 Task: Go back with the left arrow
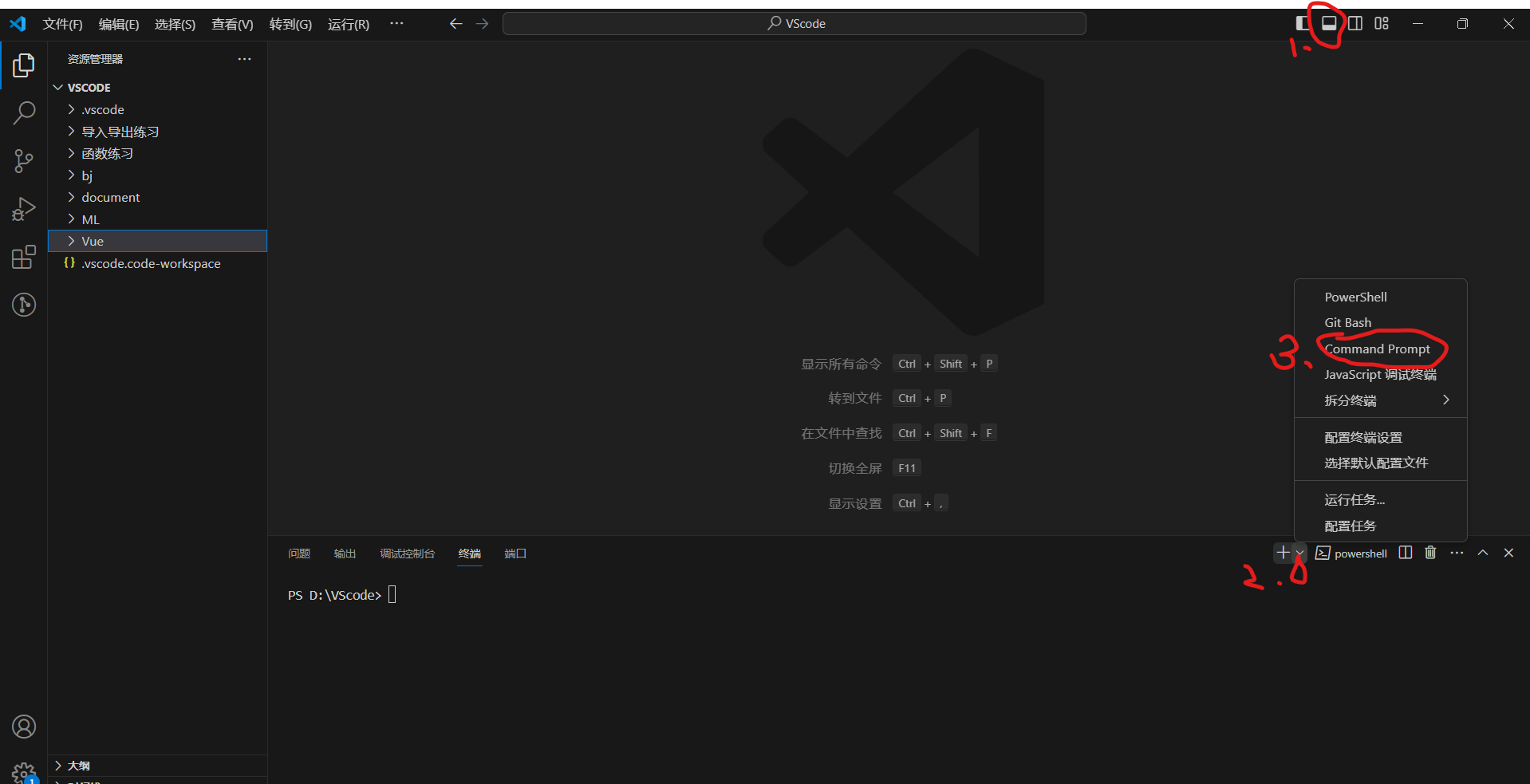(x=455, y=24)
